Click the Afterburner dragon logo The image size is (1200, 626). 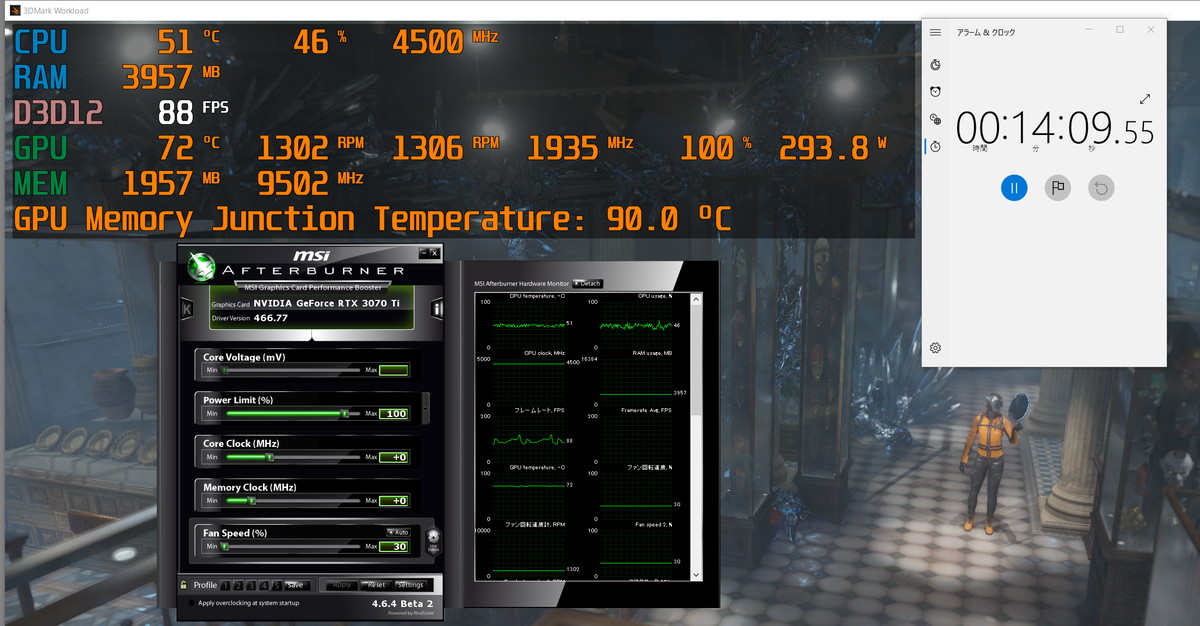pos(201,266)
